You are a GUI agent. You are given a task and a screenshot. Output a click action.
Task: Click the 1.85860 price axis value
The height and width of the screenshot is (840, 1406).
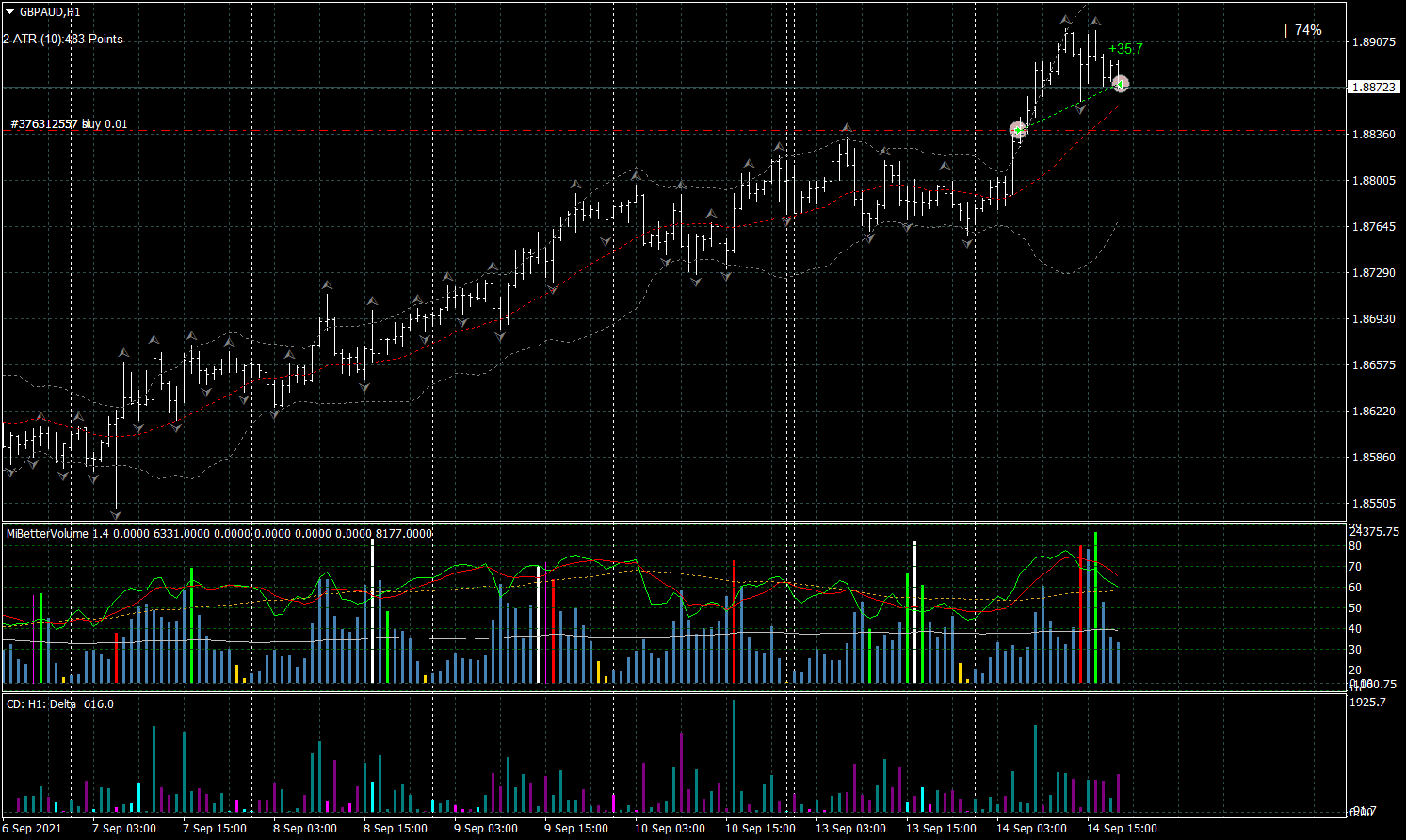click(x=1374, y=458)
